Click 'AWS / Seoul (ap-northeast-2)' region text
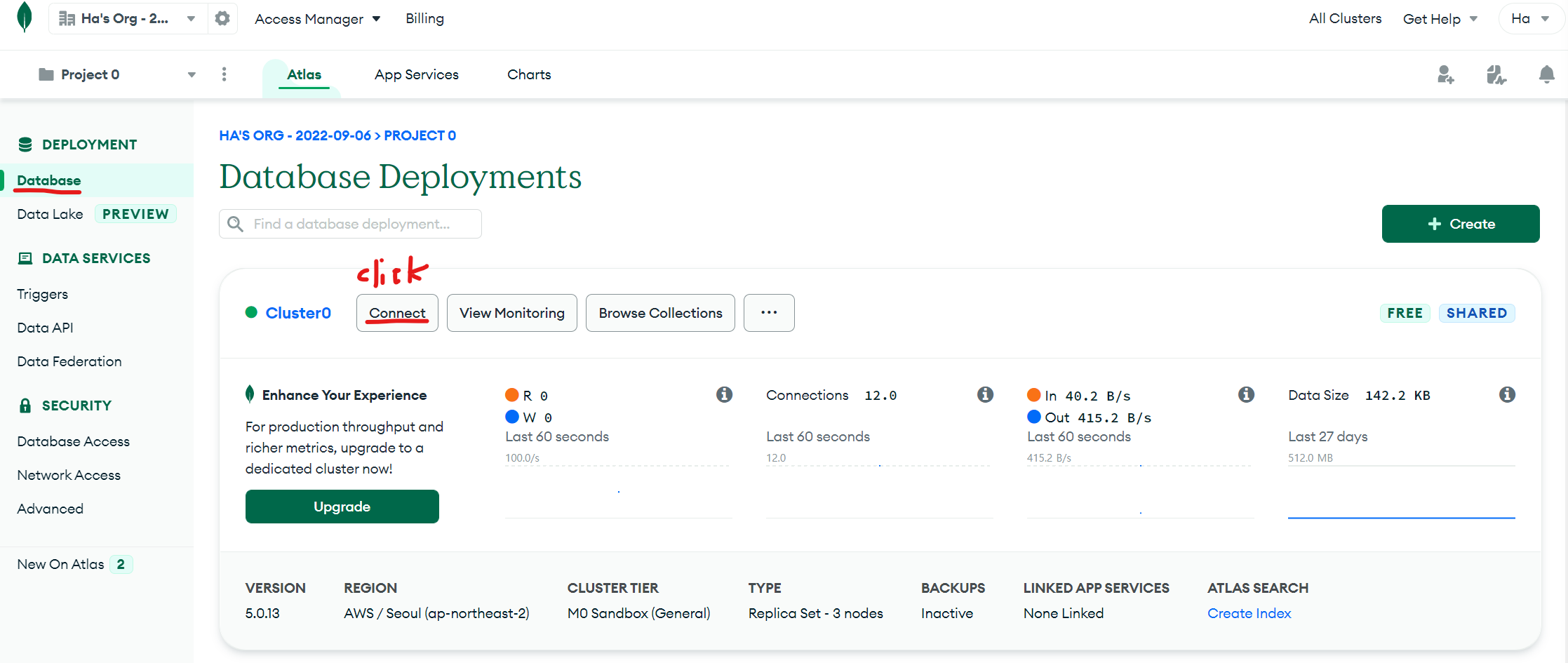The width and height of the screenshot is (1568, 663). (x=436, y=613)
